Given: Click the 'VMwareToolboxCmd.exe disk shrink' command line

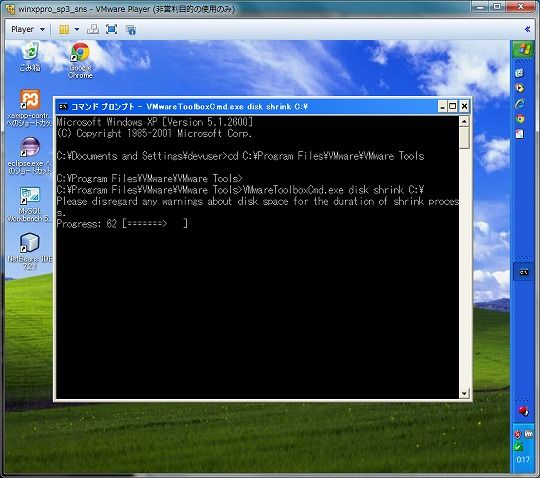Looking at the screenshot, I should pos(240,190).
